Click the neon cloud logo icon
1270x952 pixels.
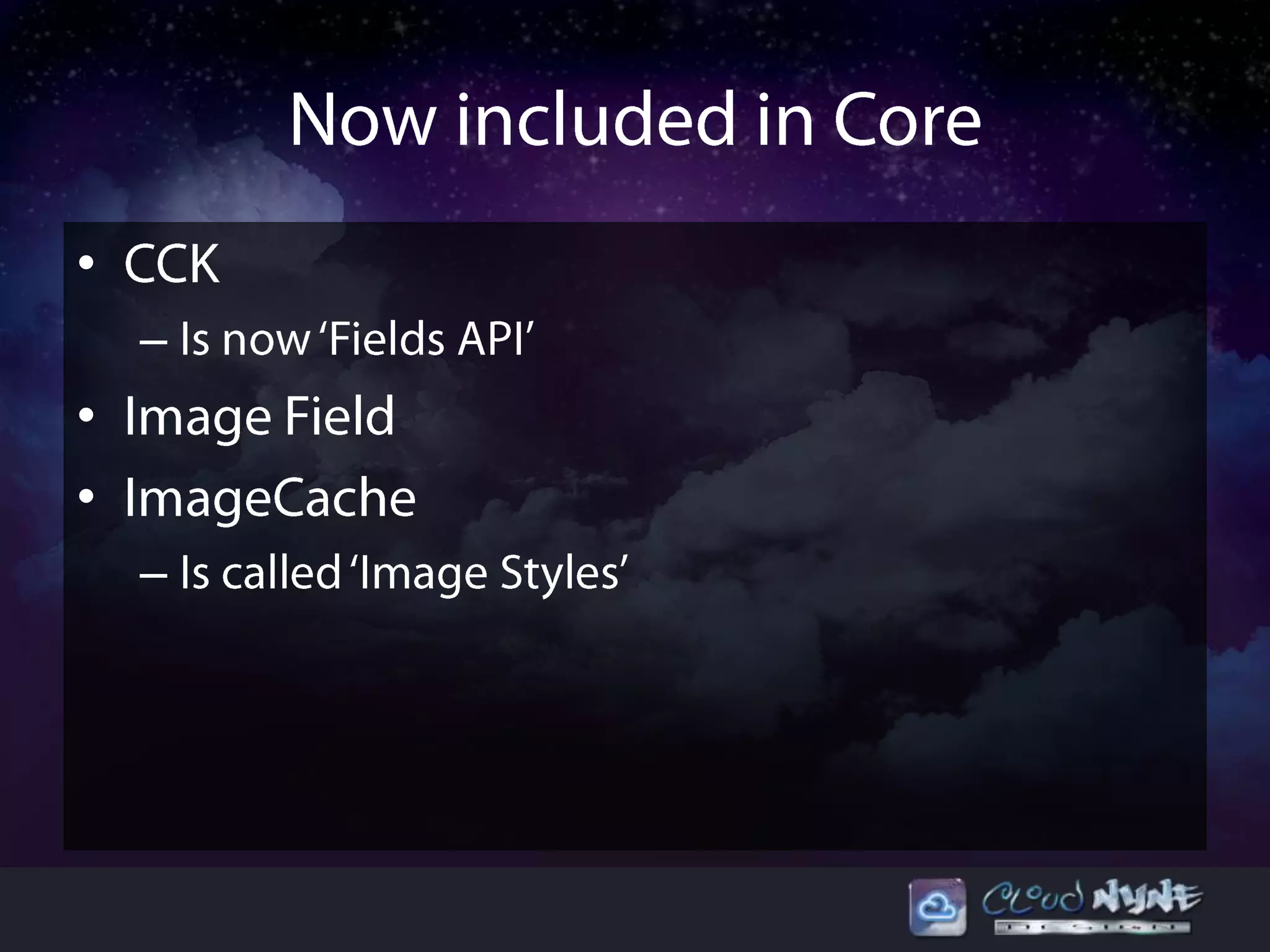point(937,907)
